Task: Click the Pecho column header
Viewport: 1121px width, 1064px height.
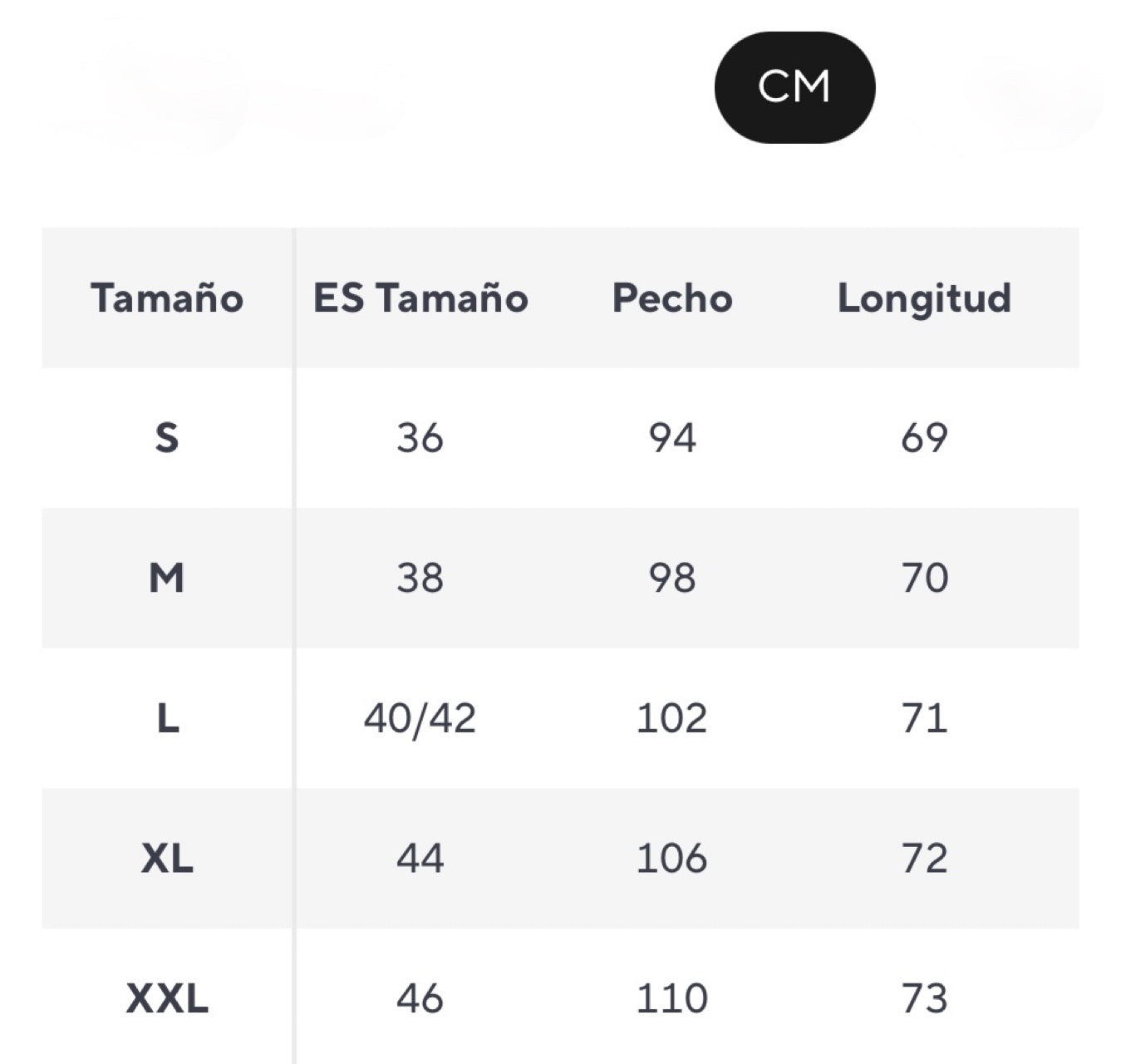Action: [x=672, y=298]
